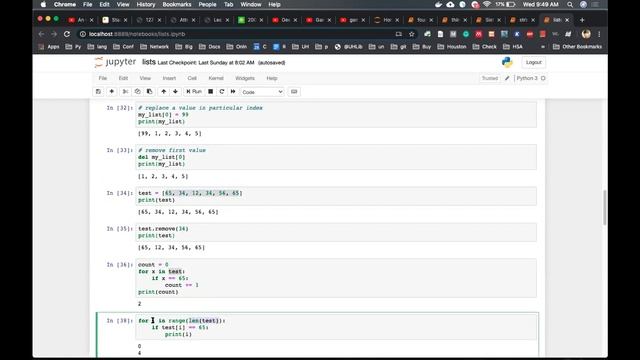Open the Jupyter View menu
The image size is (640, 360).
(x=145, y=78)
